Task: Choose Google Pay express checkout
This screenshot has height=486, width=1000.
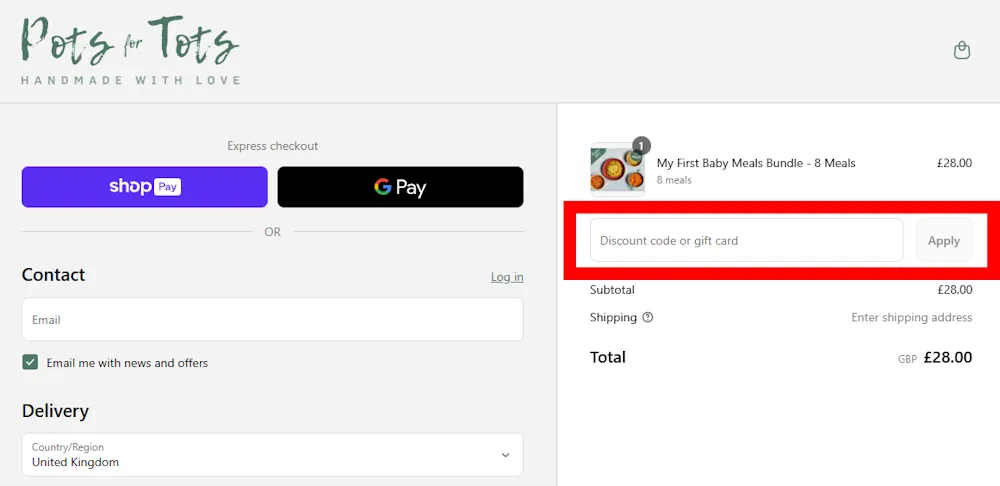Action: [x=400, y=187]
